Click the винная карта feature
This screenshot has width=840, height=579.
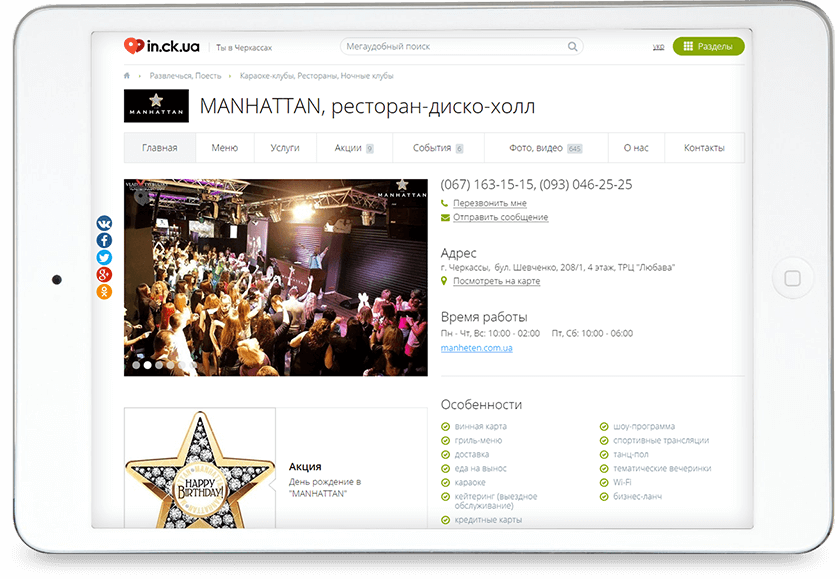pos(480,426)
